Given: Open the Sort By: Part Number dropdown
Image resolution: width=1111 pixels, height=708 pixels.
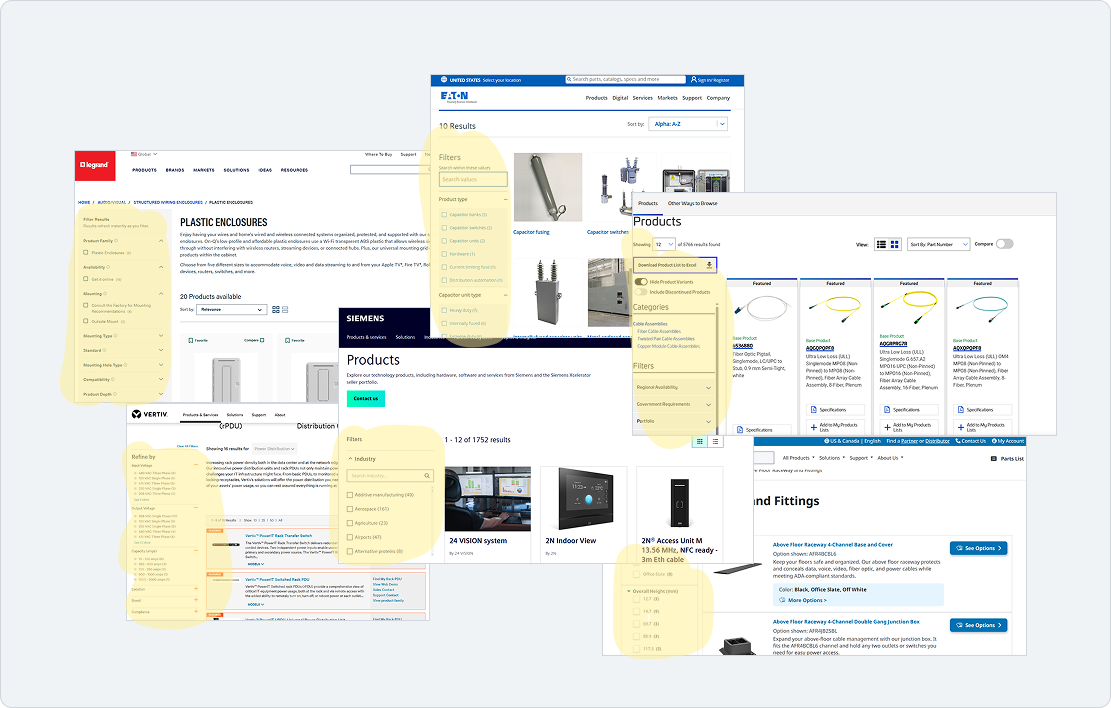Looking at the screenshot, I should click(x=938, y=244).
